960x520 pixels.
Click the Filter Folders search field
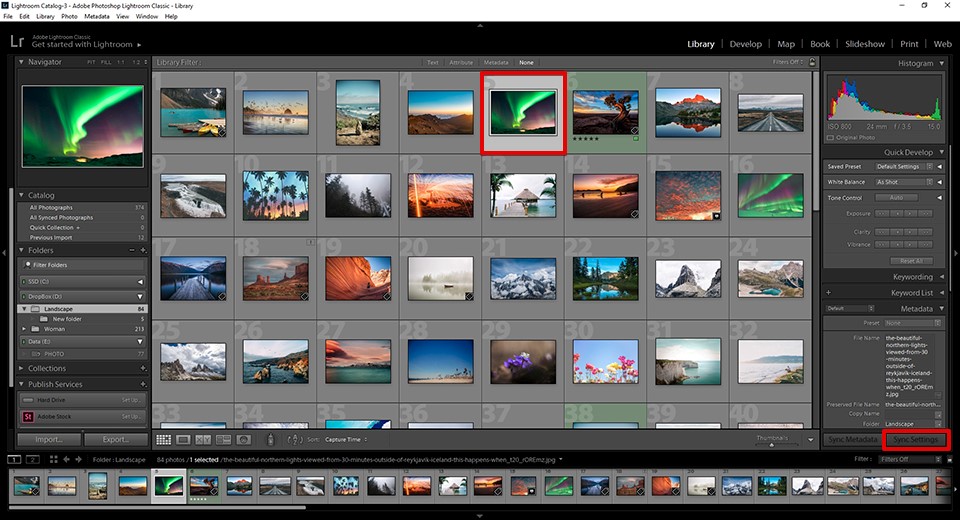(x=83, y=265)
